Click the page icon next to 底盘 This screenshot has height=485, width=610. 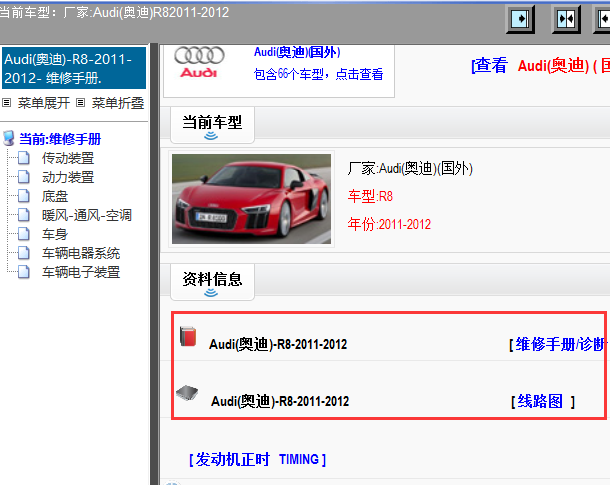tap(24, 196)
